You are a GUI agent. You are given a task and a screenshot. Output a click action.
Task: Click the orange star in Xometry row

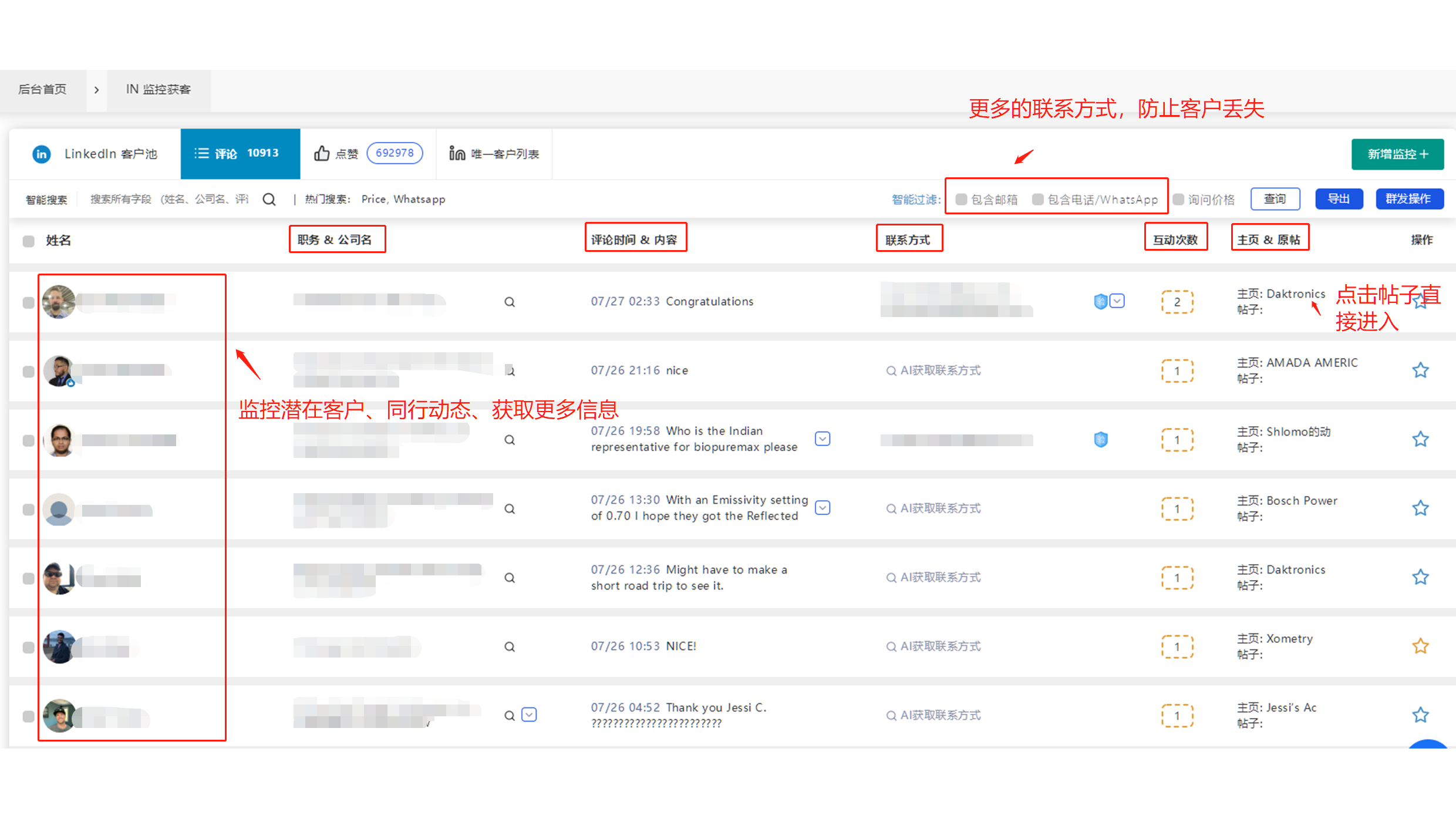point(1420,646)
